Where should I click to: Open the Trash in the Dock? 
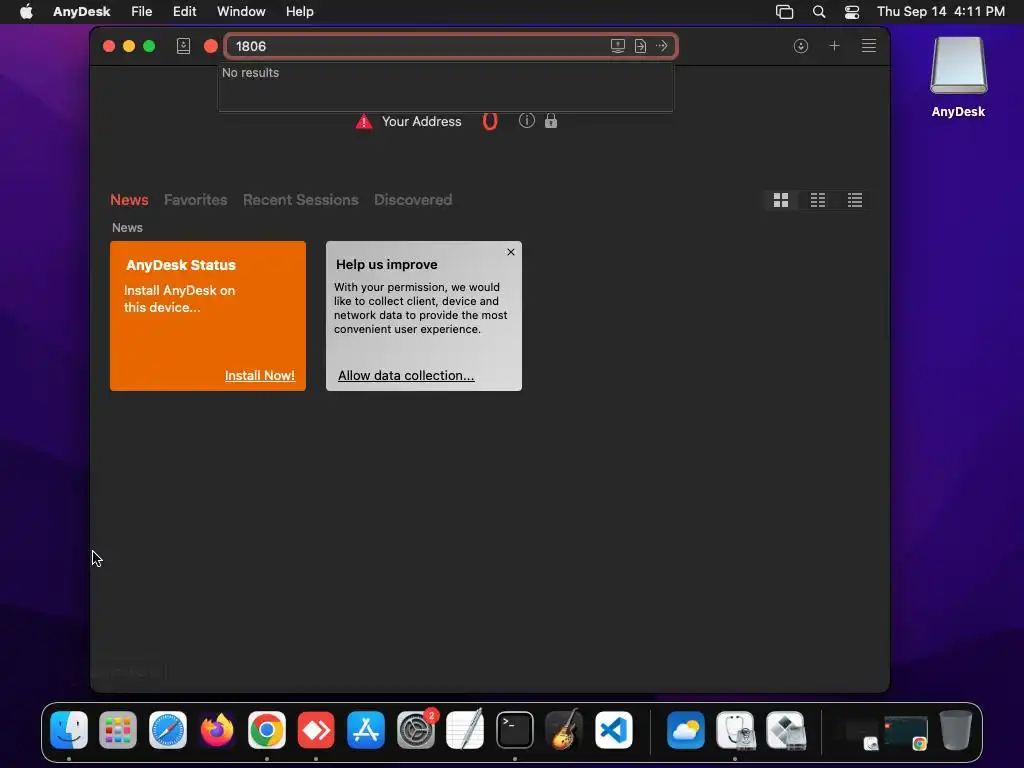[955, 729]
